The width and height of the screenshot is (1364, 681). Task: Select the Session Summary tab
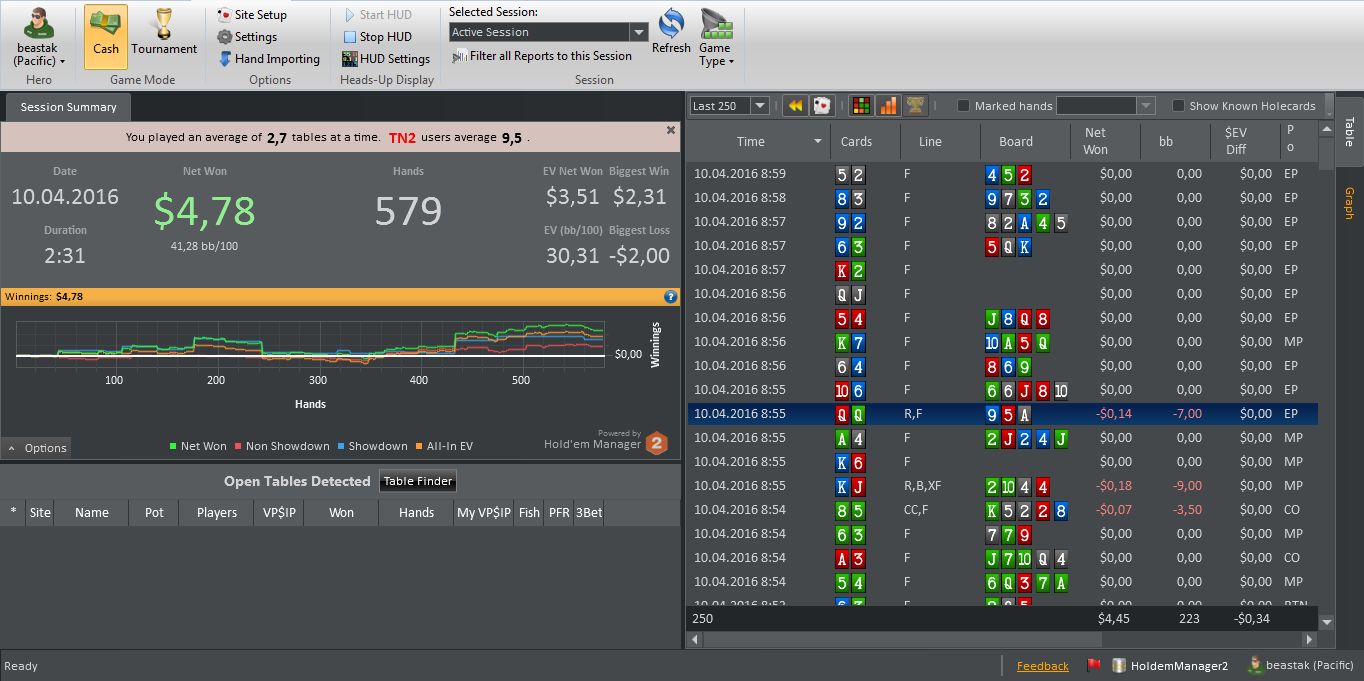(x=68, y=107)
